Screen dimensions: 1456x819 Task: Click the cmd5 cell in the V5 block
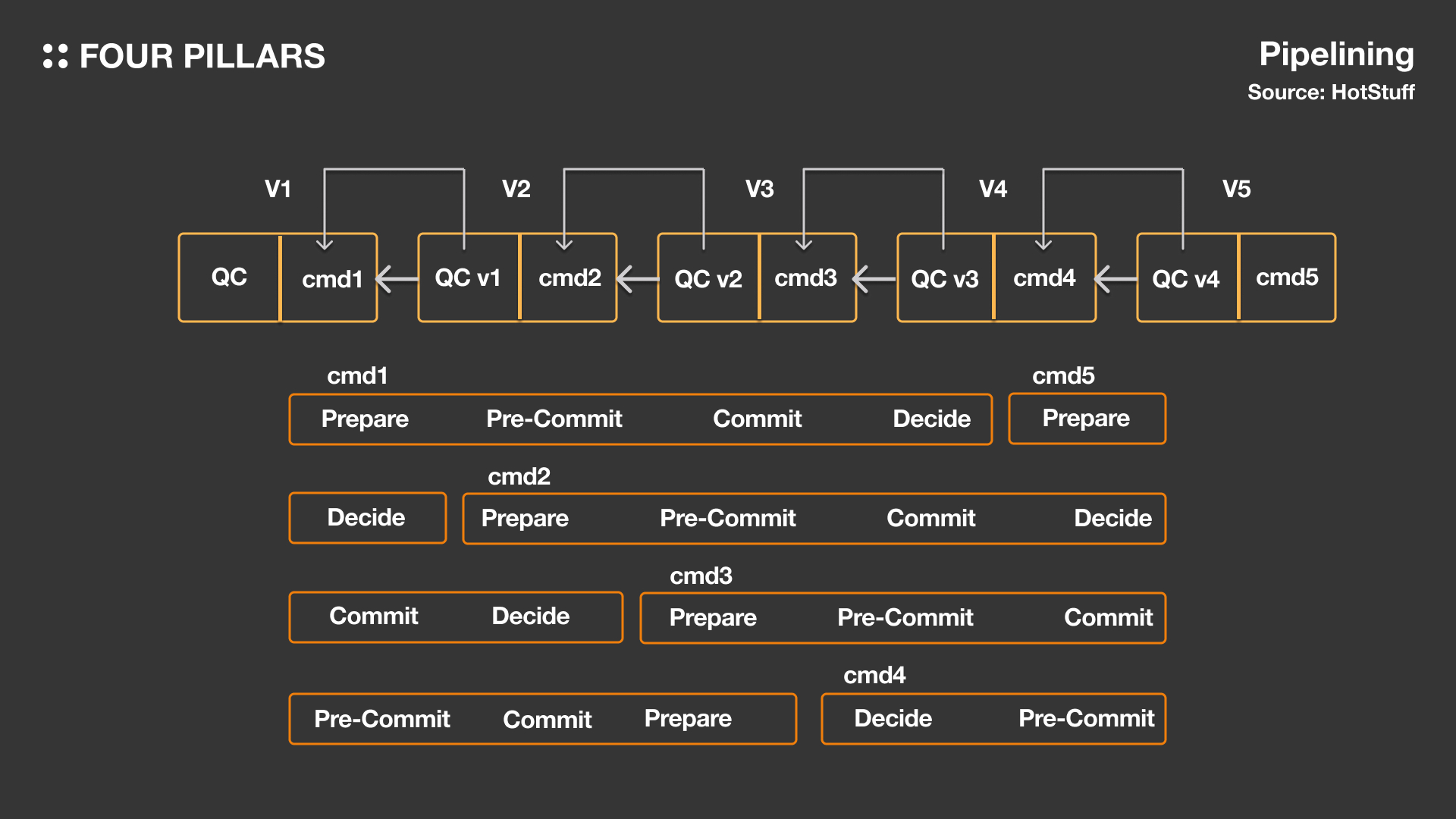click(1287, 278)
